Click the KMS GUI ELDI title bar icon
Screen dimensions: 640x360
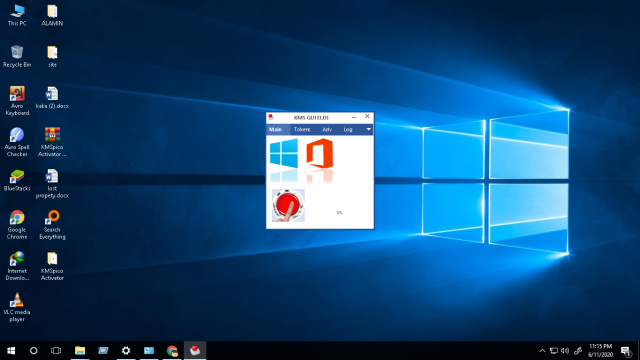click(271, 117)
